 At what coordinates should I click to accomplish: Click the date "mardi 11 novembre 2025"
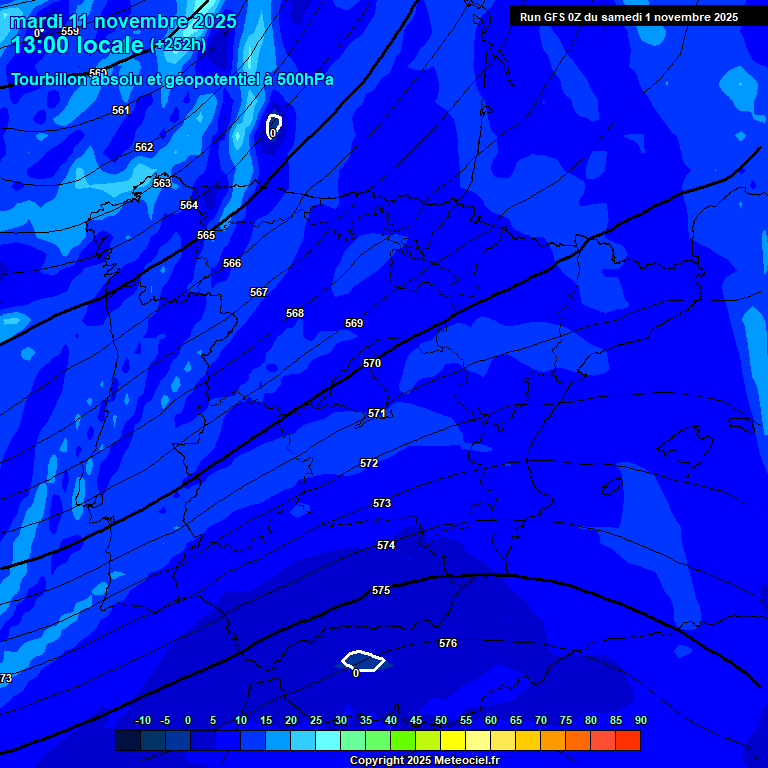tap(124, 21)
